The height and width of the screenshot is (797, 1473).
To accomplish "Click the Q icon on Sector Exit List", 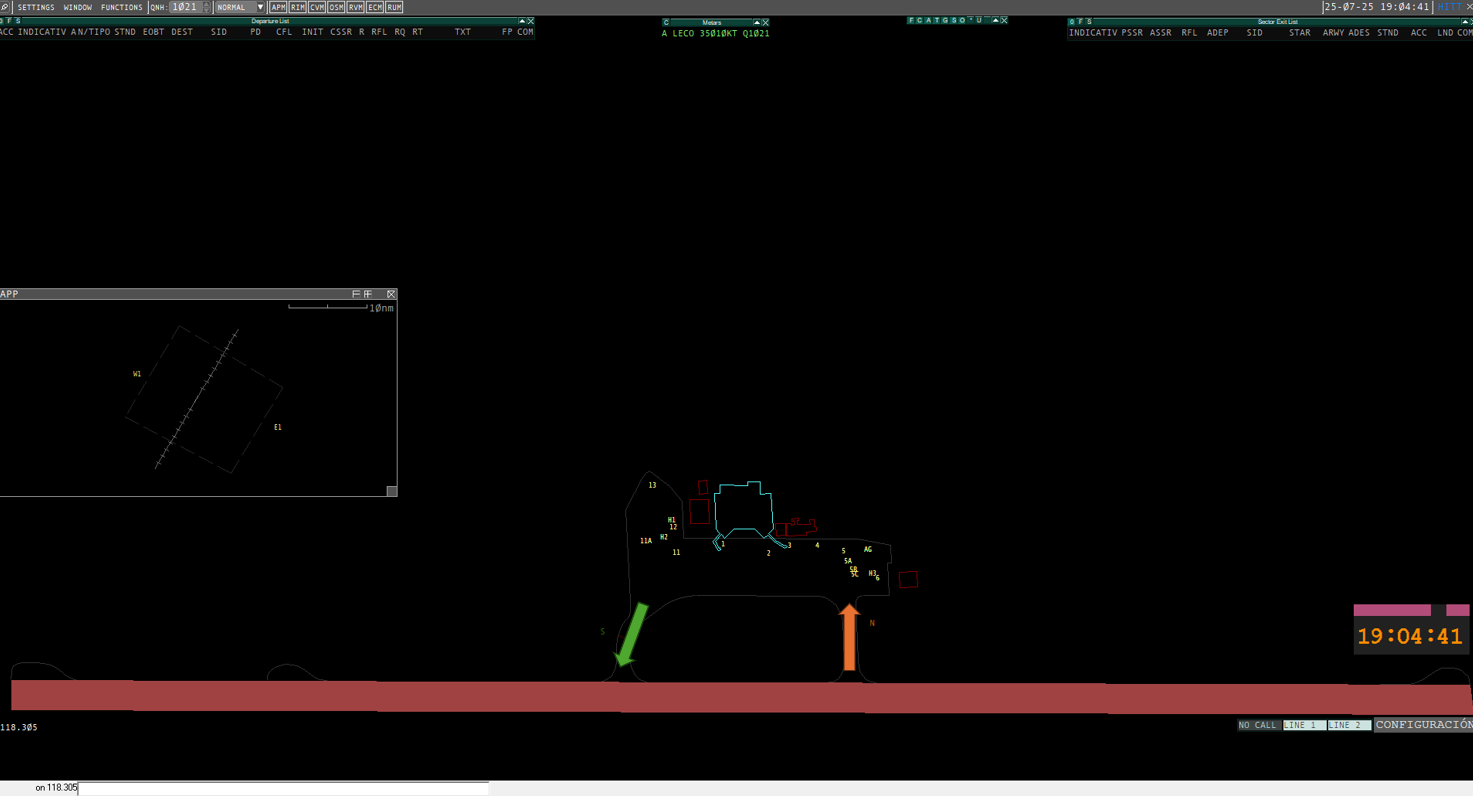I will 1072,22.
